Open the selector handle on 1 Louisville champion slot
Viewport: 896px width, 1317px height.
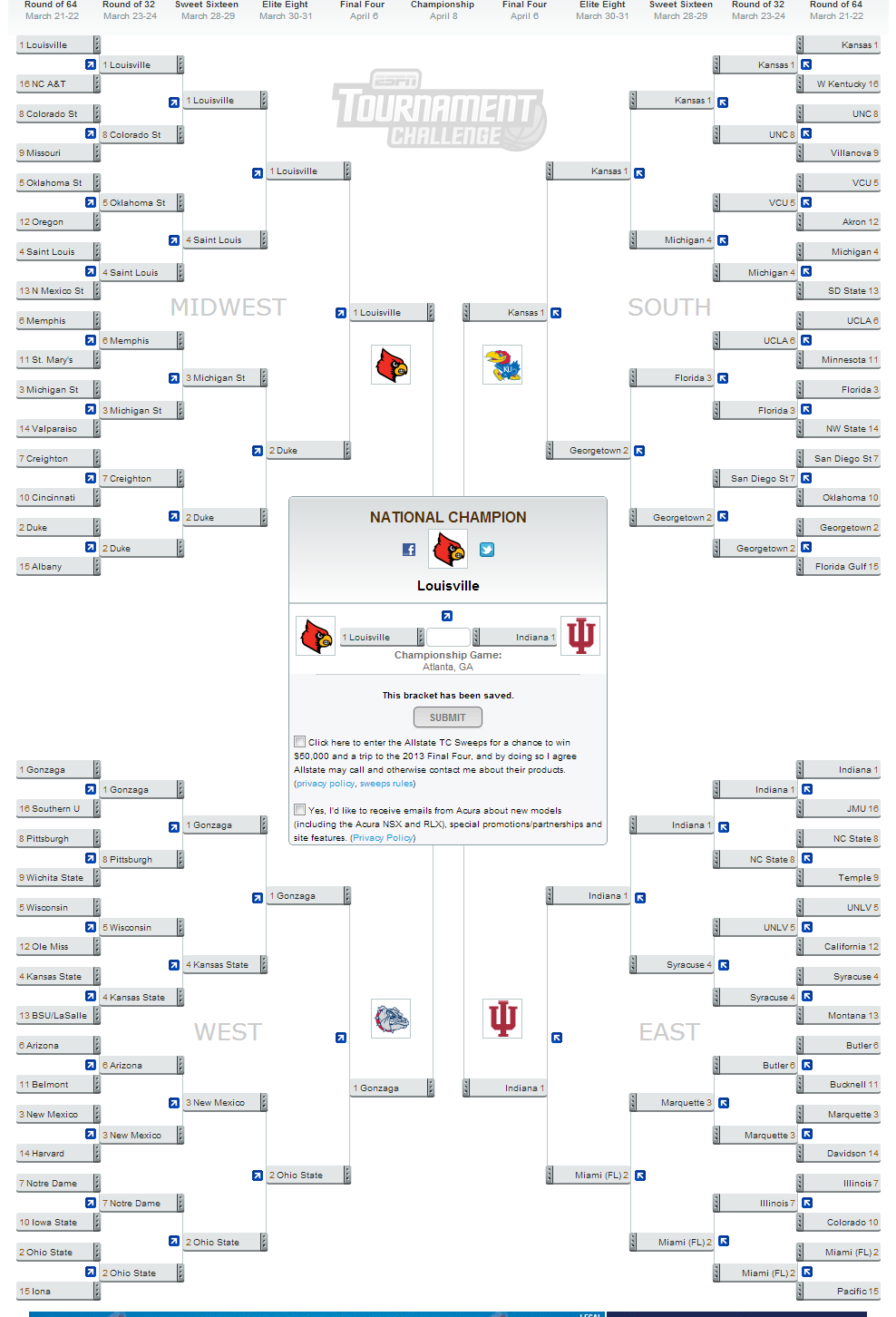[422, 637]
